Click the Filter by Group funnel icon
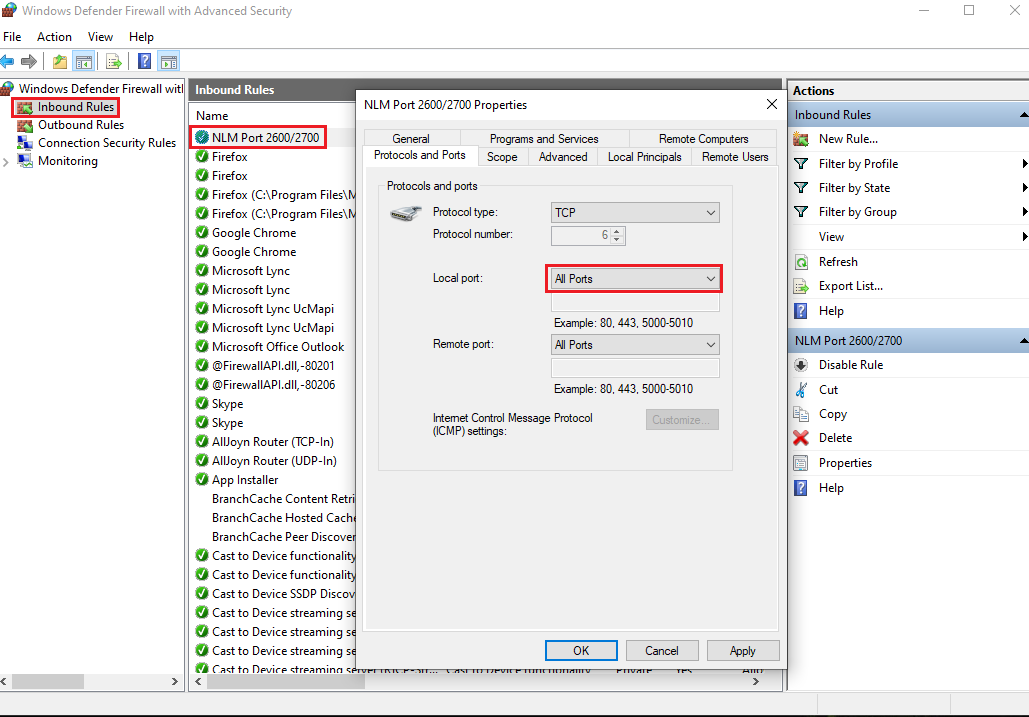This screenshot has width=1029, height=717. coord(801,212)
